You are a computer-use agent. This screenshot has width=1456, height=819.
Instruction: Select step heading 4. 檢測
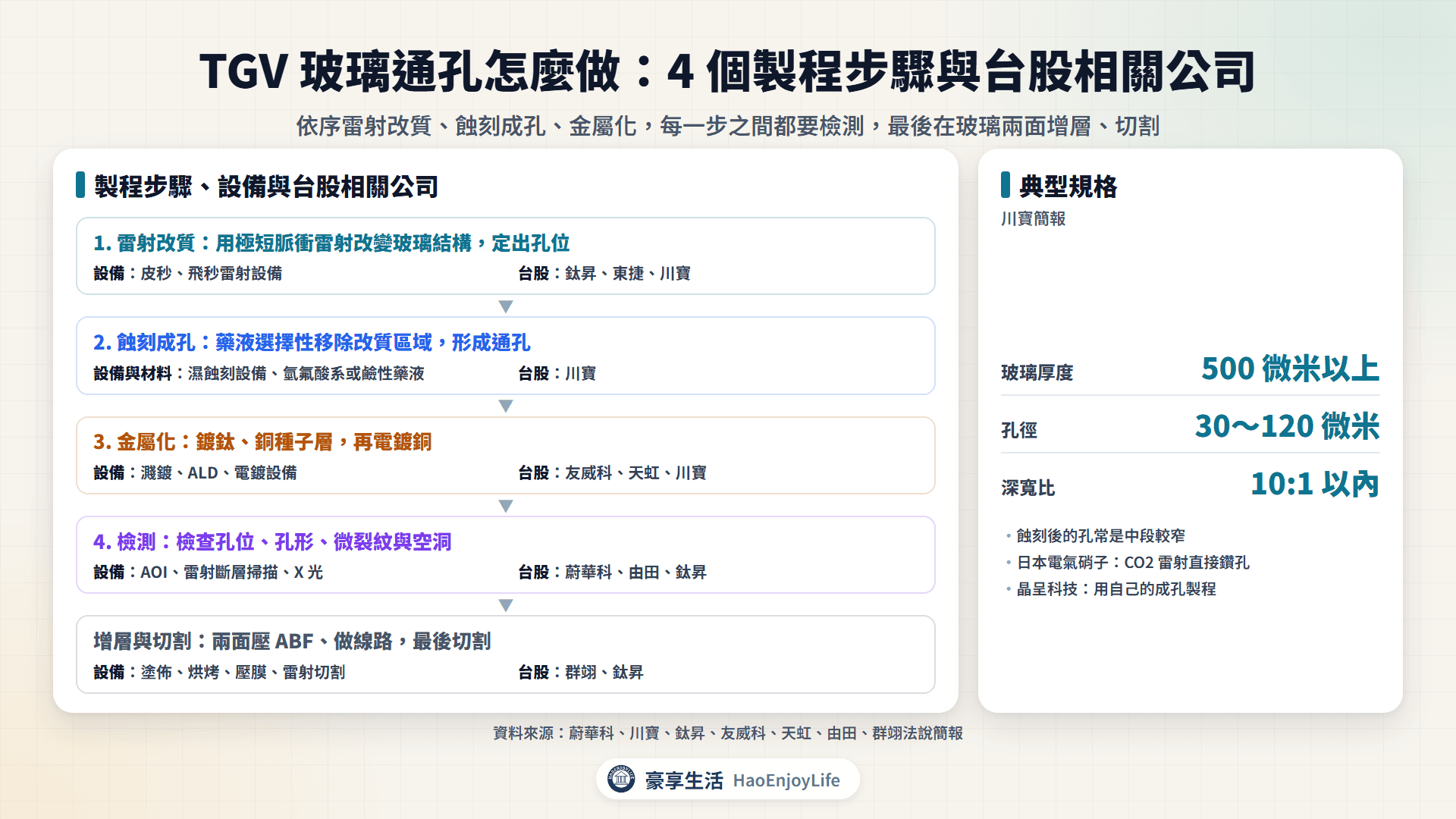point(272,542)
